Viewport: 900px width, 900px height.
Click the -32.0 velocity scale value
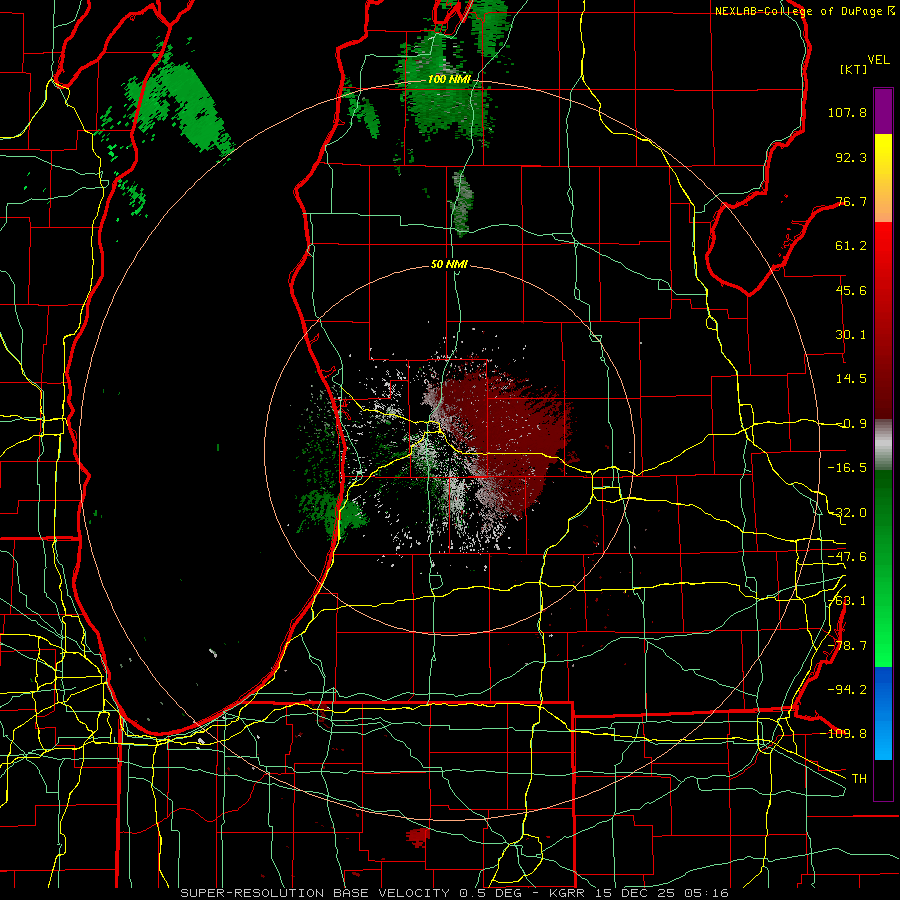(x=847, y=513)
